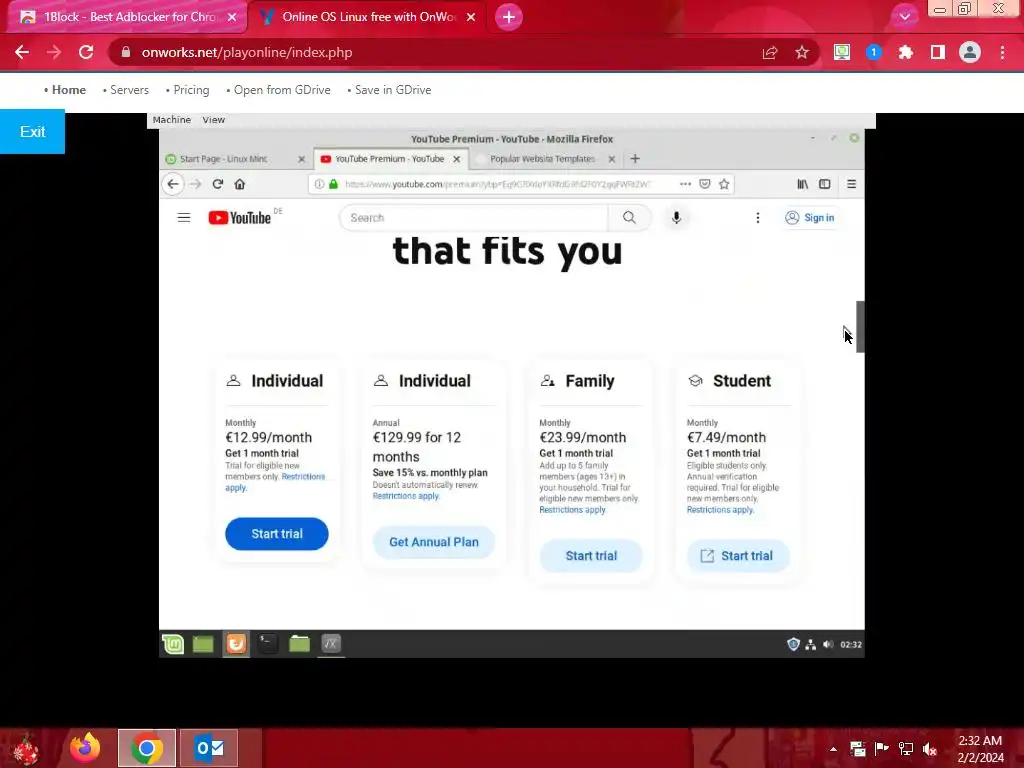Screen dimensions: 1024x768
Task: Click the YouTube Sign in button
Action: (810, 217)
